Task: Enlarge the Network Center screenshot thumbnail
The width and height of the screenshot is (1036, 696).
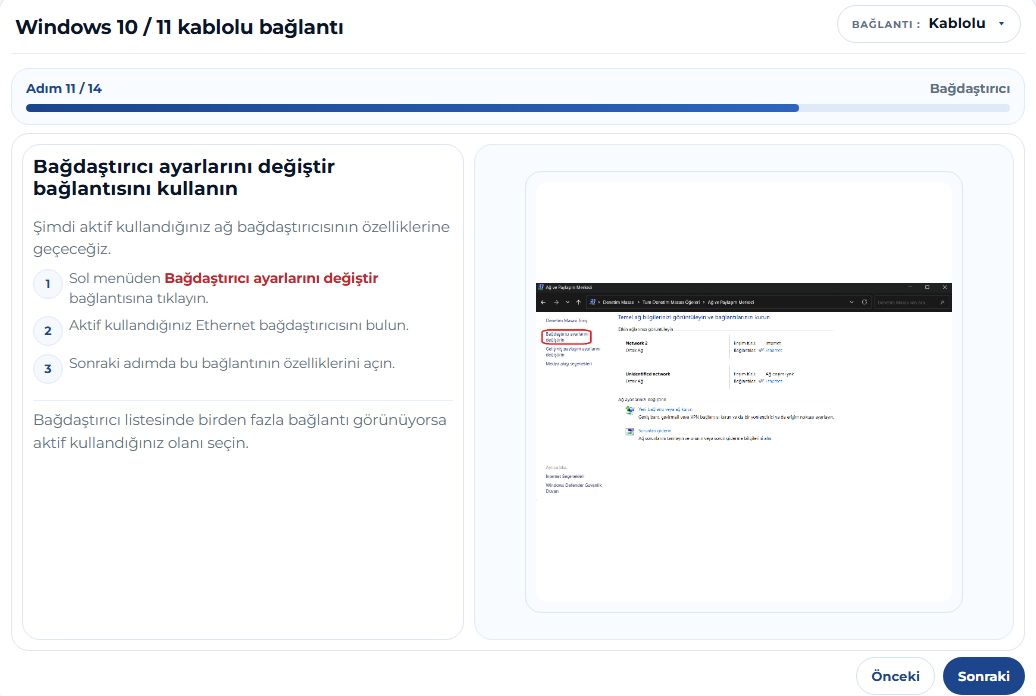Action: pyautogui.click(x=743, y=392)
